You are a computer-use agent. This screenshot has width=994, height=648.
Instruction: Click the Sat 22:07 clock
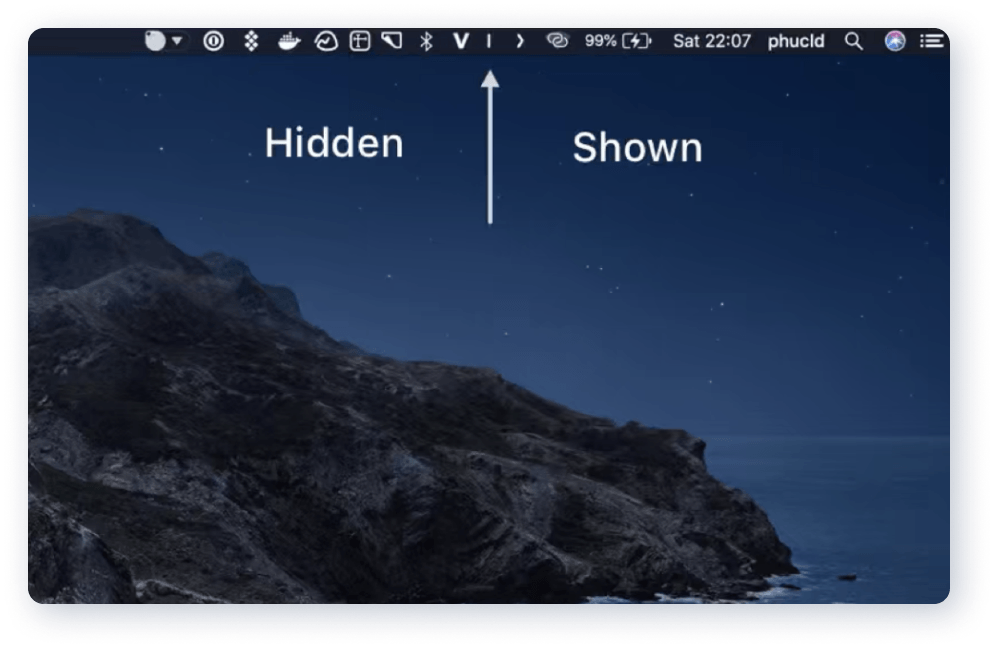[x=712, y=41]
